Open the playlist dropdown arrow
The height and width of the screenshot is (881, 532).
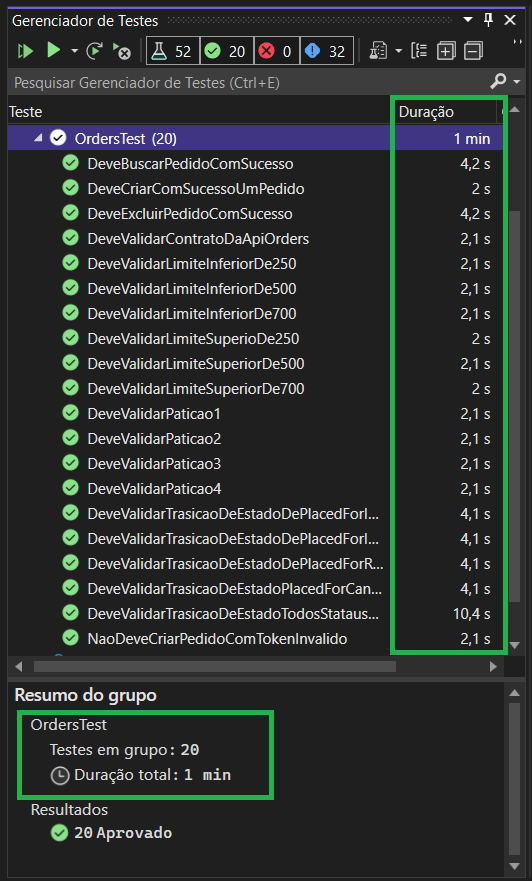[399, 51]
